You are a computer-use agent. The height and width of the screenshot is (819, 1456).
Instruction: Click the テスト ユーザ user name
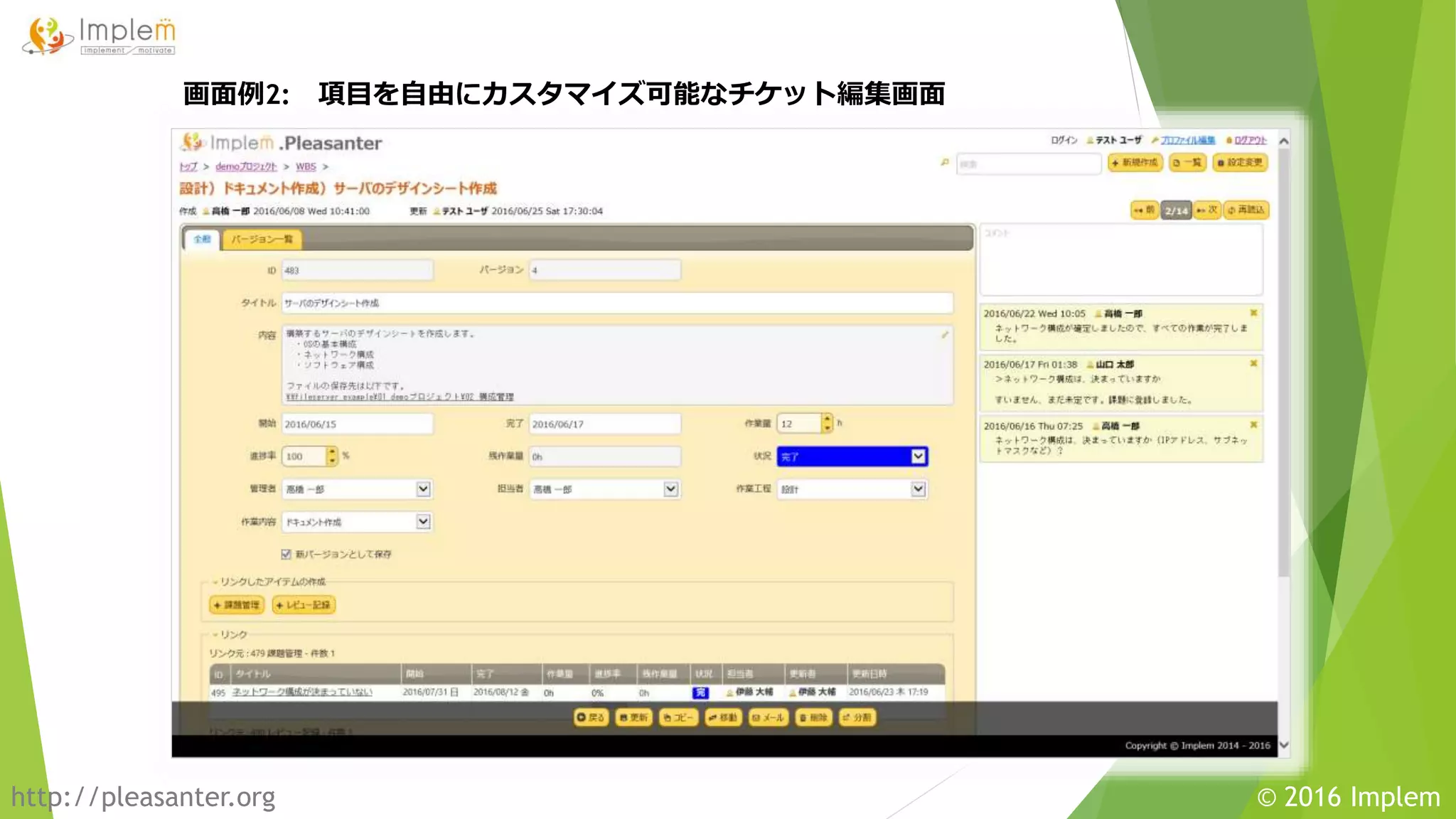tap(1118, 140)
